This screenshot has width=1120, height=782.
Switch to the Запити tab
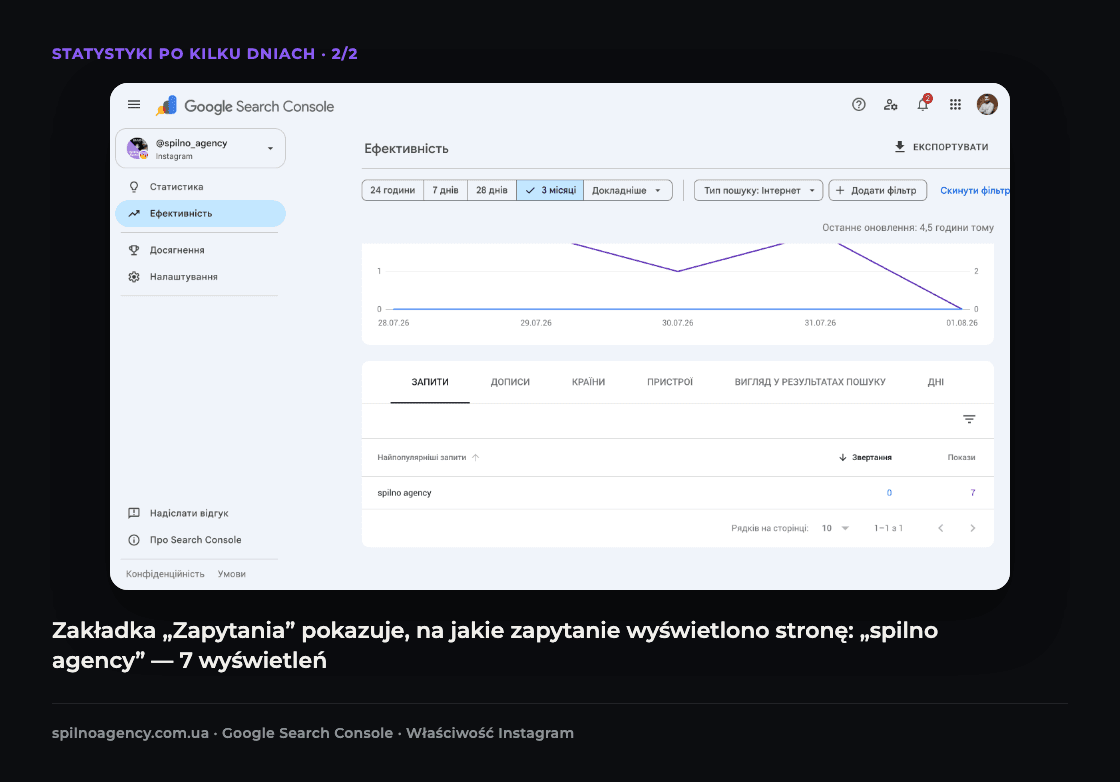coord(430,382)
